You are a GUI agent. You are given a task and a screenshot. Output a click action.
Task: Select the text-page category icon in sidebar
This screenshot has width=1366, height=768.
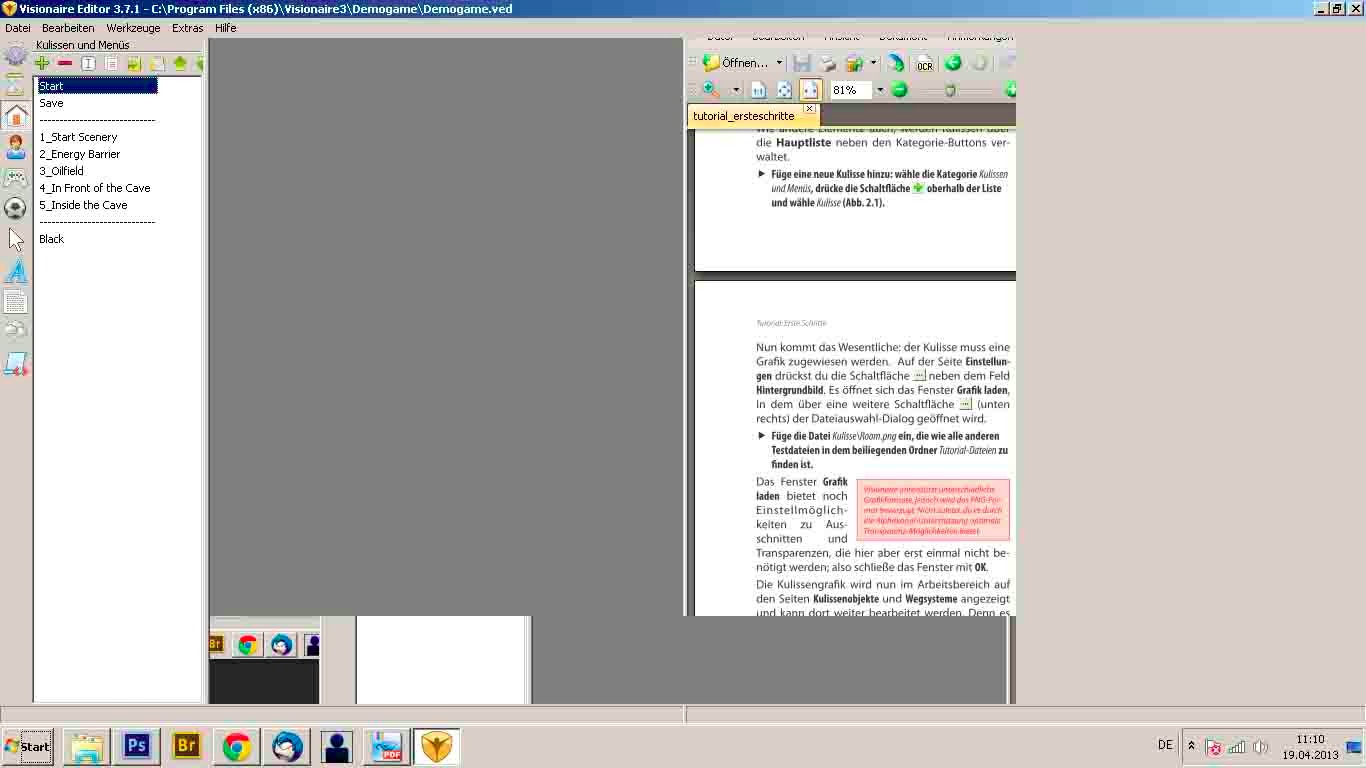click(x=15, y=301)
